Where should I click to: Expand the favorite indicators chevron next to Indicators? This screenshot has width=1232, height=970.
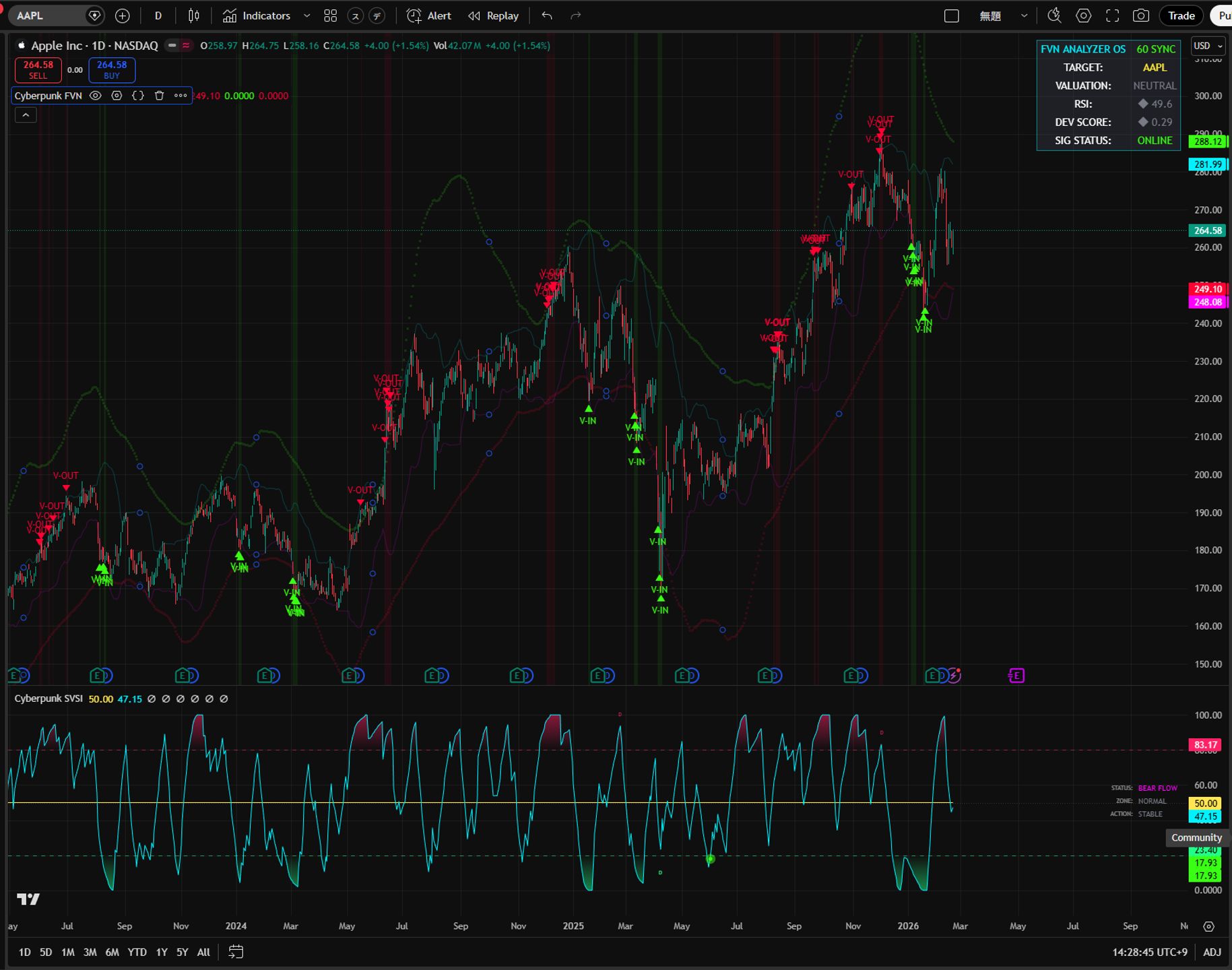(307, 15)
